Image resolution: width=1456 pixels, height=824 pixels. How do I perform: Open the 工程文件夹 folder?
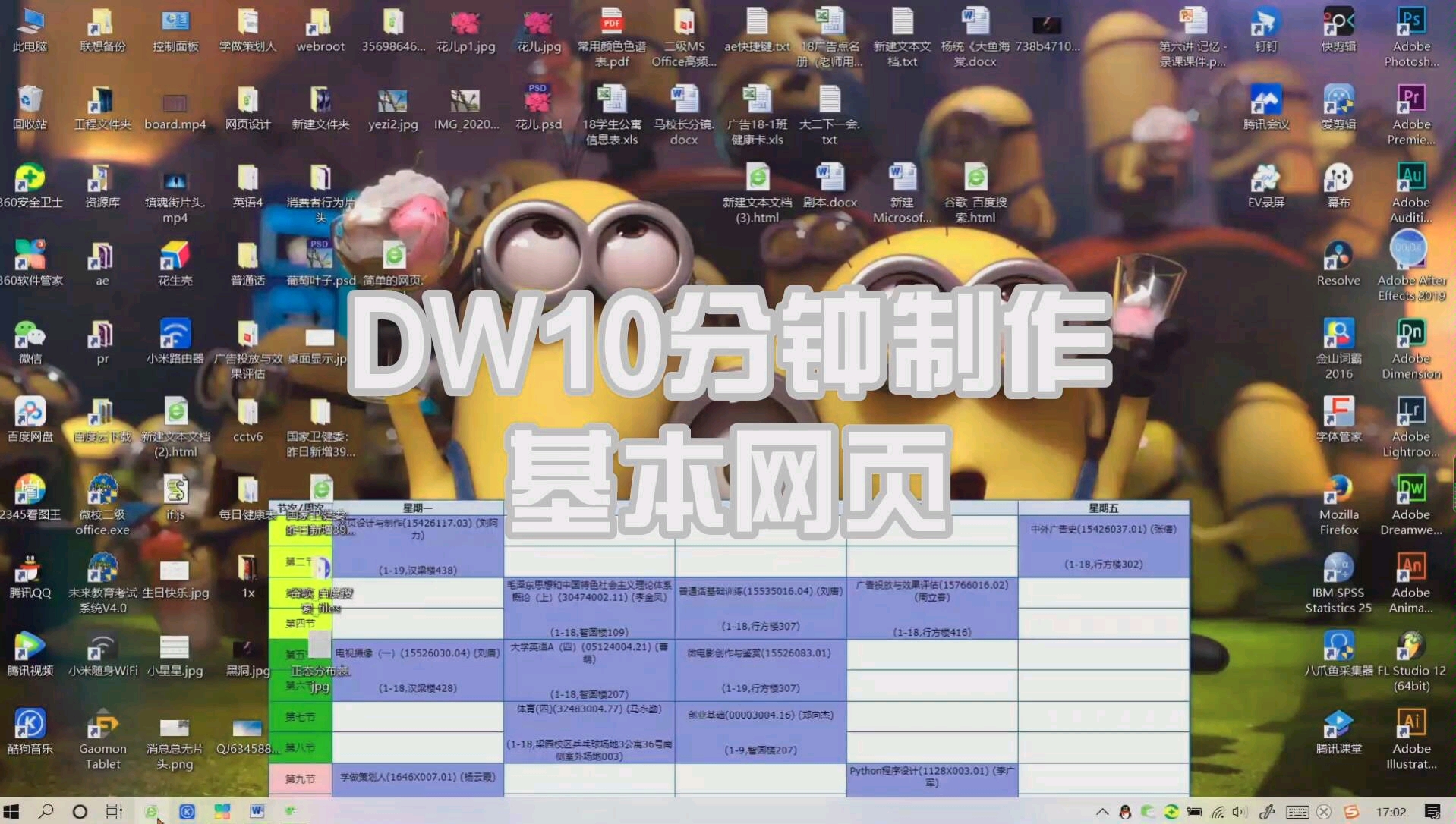coord(102,109)
